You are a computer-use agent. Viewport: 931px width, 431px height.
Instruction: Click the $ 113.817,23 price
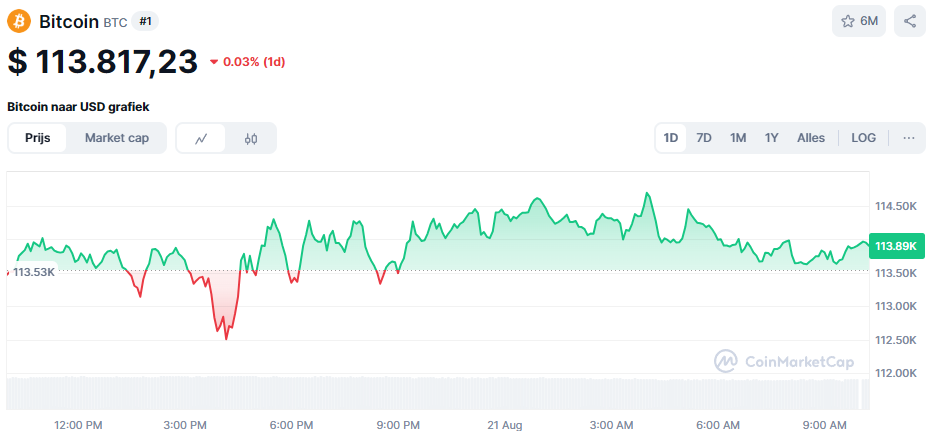pos(102,62)
